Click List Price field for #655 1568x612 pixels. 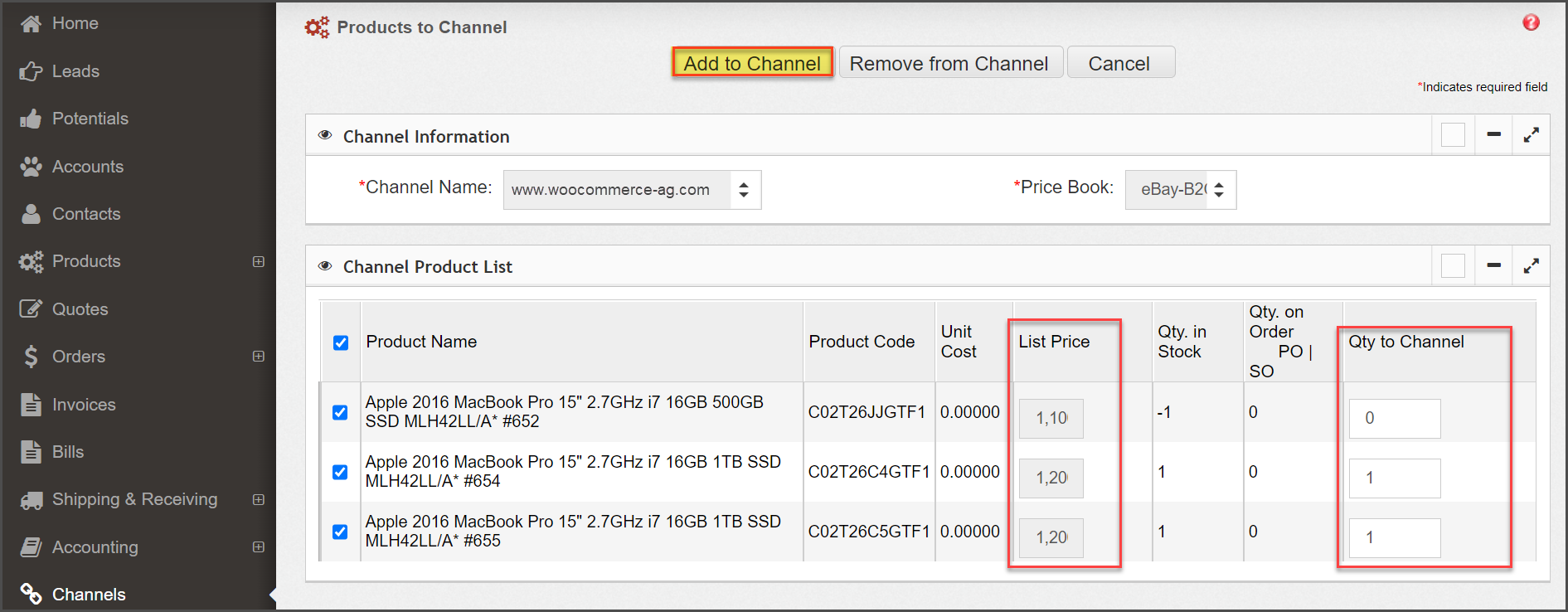1051,538
